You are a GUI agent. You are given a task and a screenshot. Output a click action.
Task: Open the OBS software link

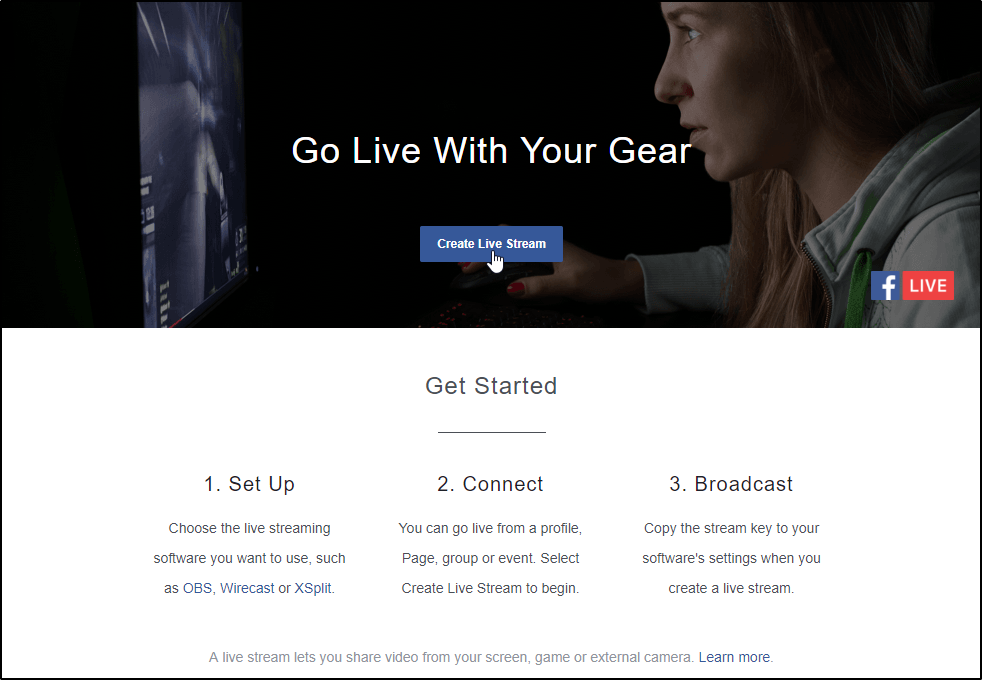click(197, 588)
